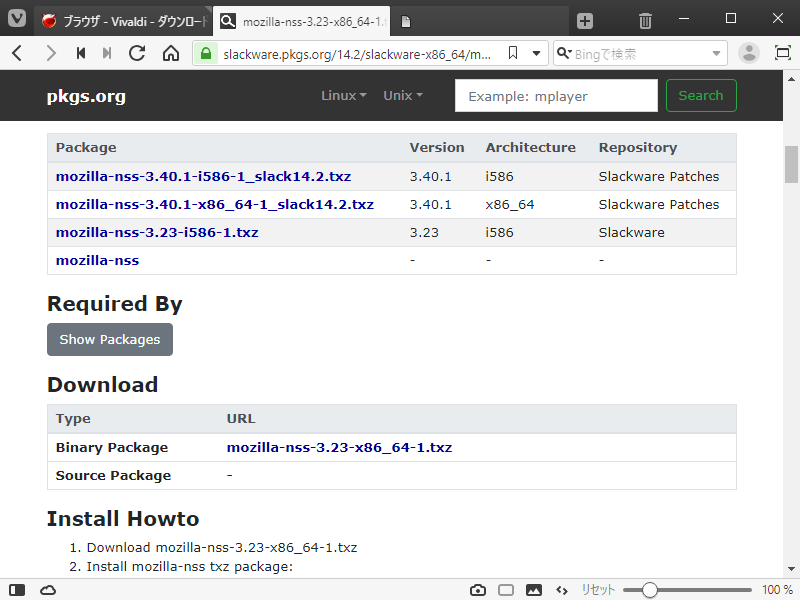Viewport: 800px width, 600px height.
Task: Open the Vivaldi menu icon
Action: (17, 19)
